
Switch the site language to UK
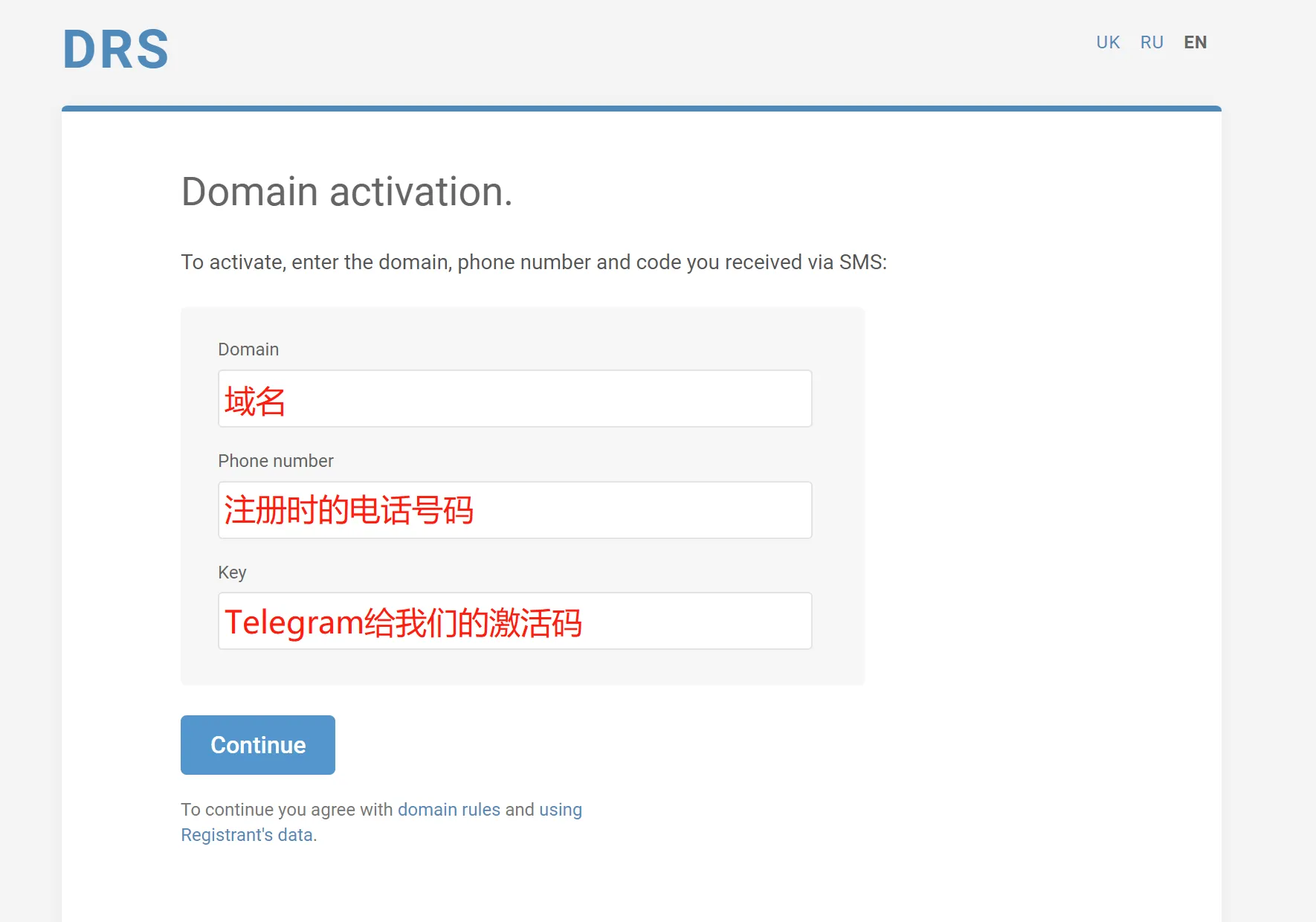pos(1107,42)
